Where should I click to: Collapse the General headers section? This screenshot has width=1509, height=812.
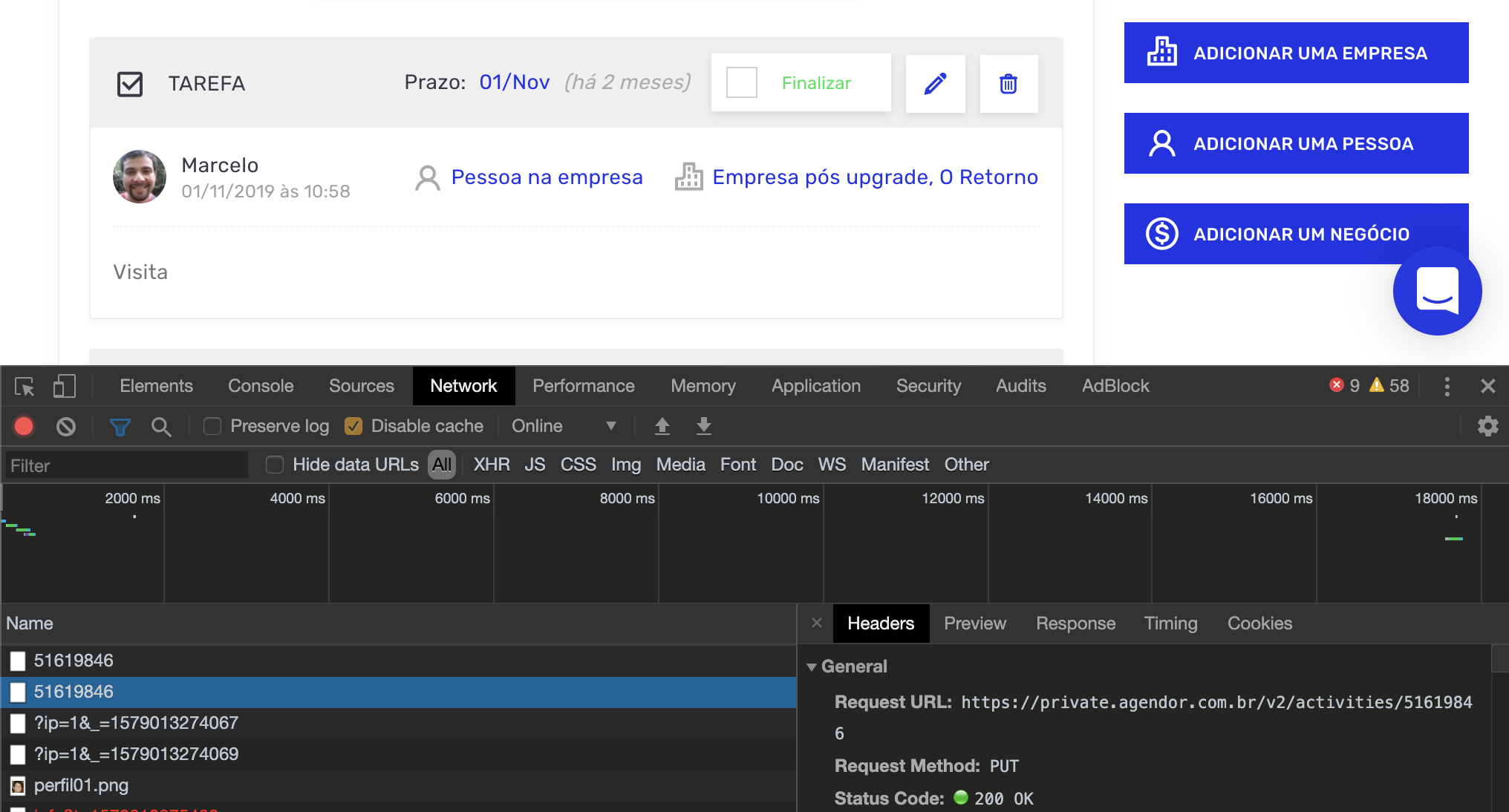pyautogui.click(x=812, y=667)
